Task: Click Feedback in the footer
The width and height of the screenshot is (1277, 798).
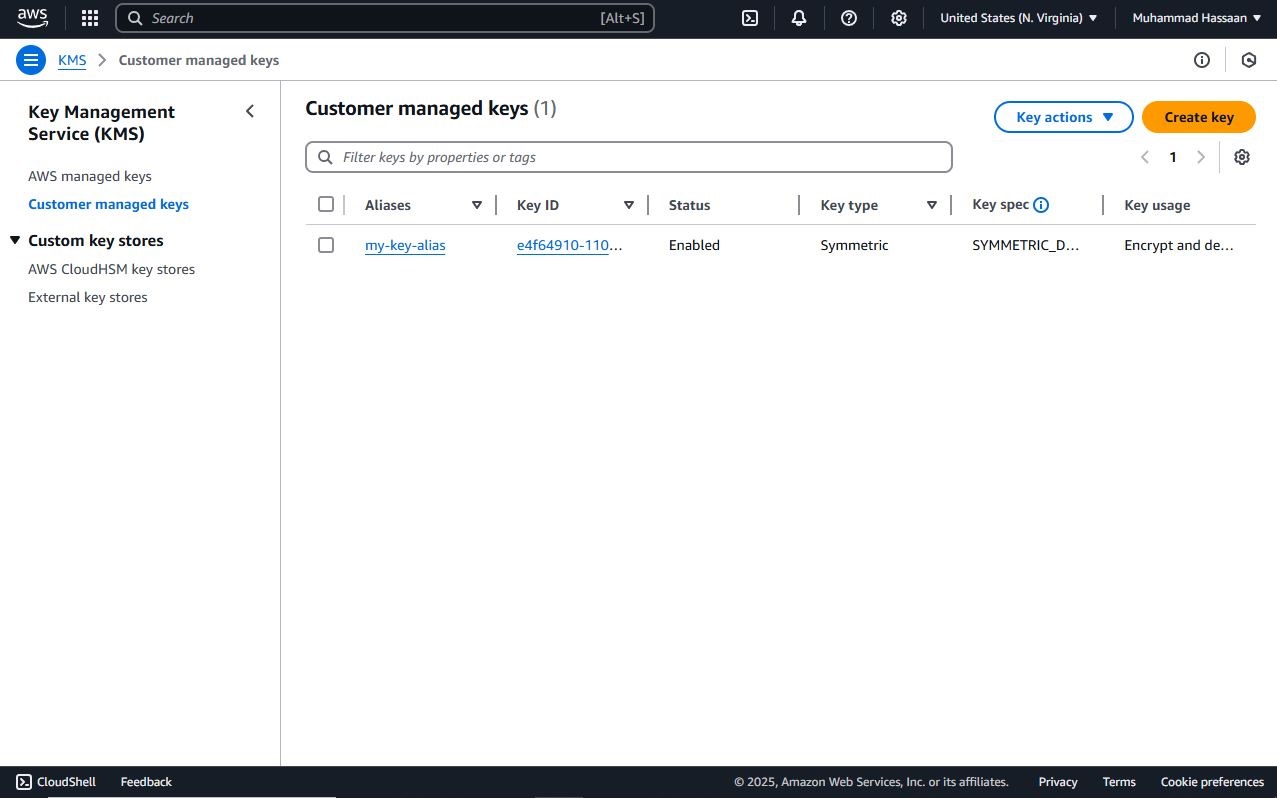Action: click(x=146, y=782)
